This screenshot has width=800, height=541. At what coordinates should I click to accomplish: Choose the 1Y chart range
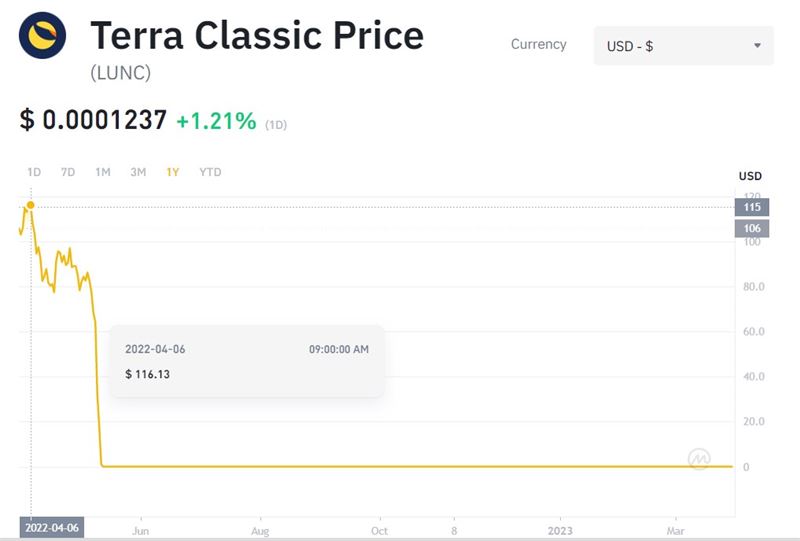(x=173, y=172)
